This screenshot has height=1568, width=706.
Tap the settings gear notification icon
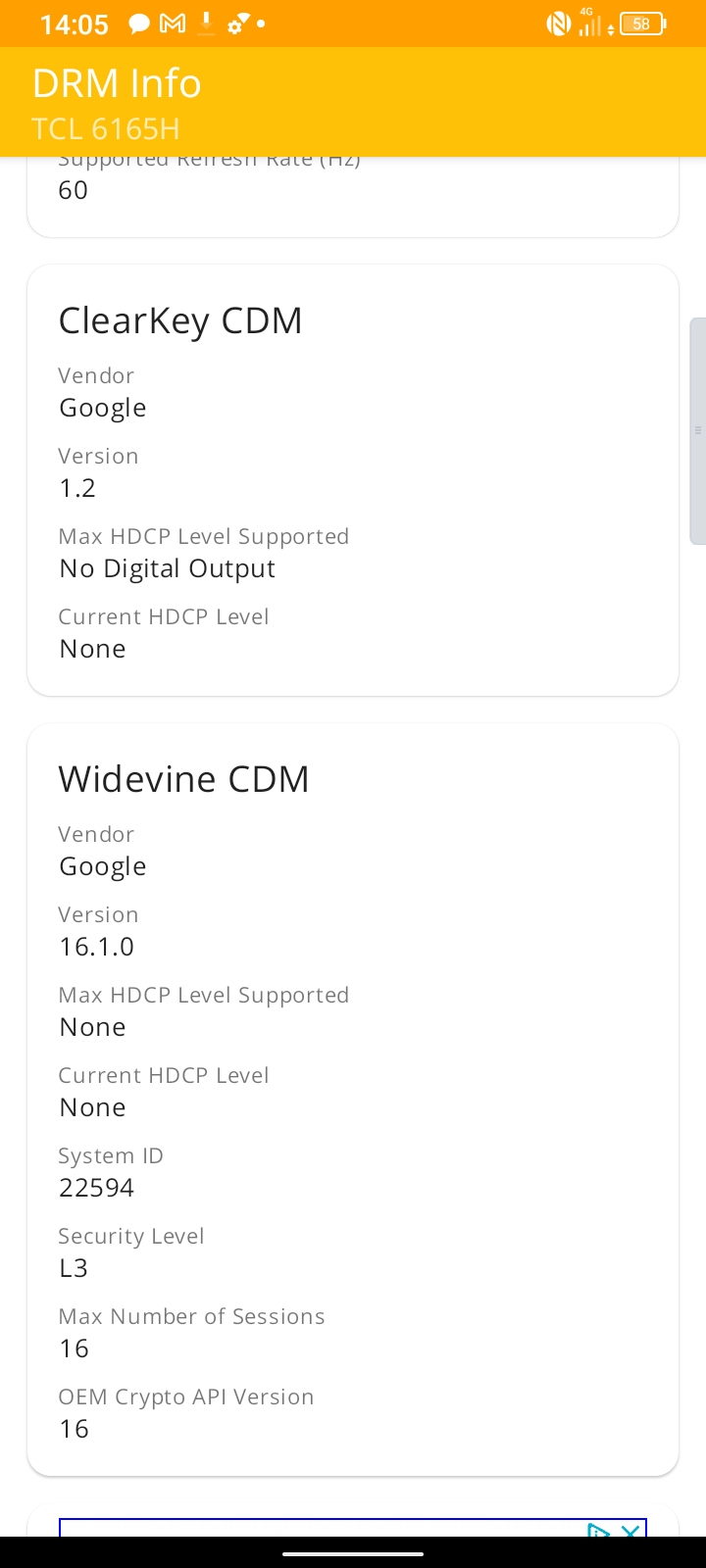238,24
